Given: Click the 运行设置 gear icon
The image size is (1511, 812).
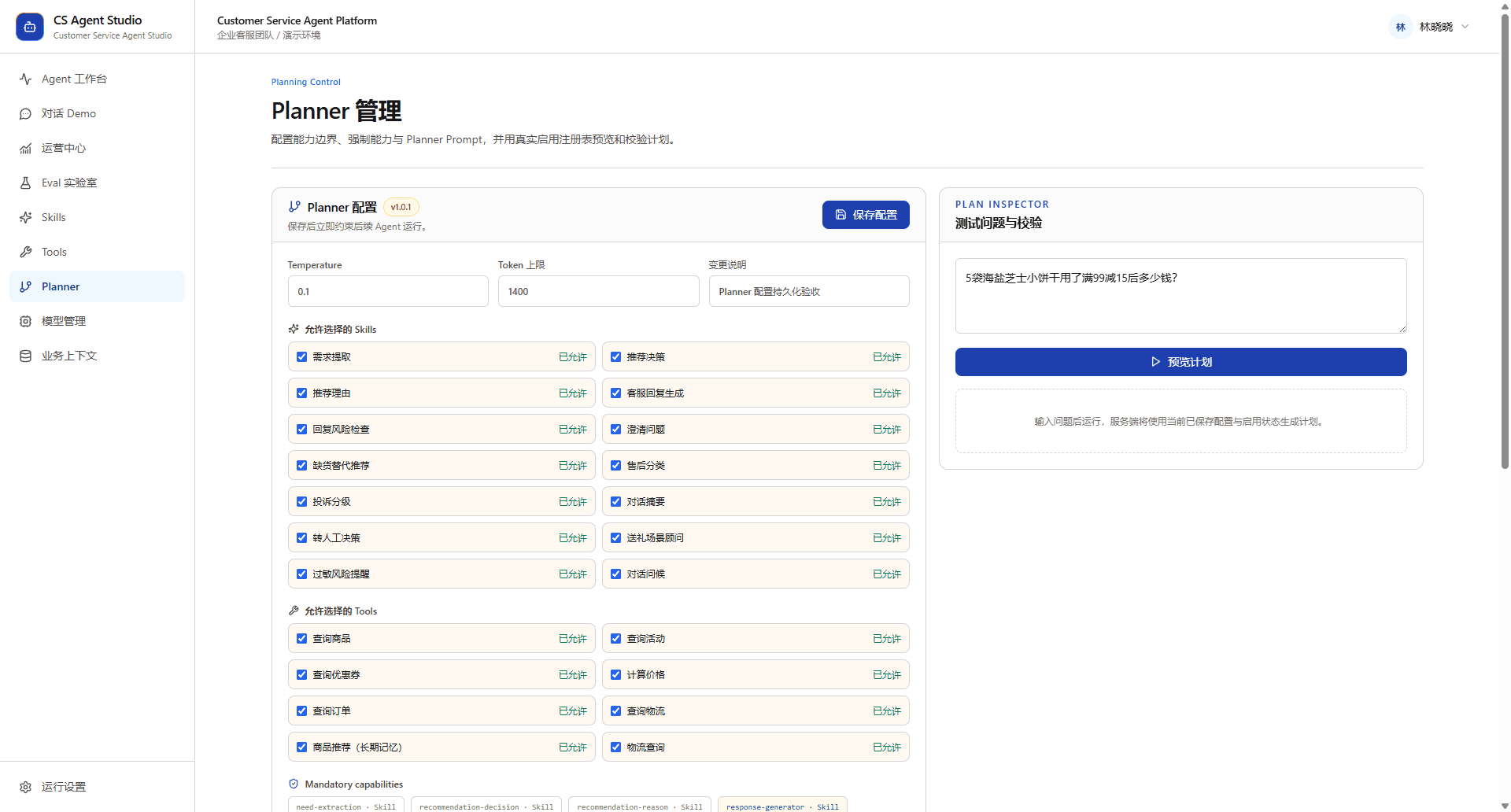Looking at the screenshot, I should (26, 787).
